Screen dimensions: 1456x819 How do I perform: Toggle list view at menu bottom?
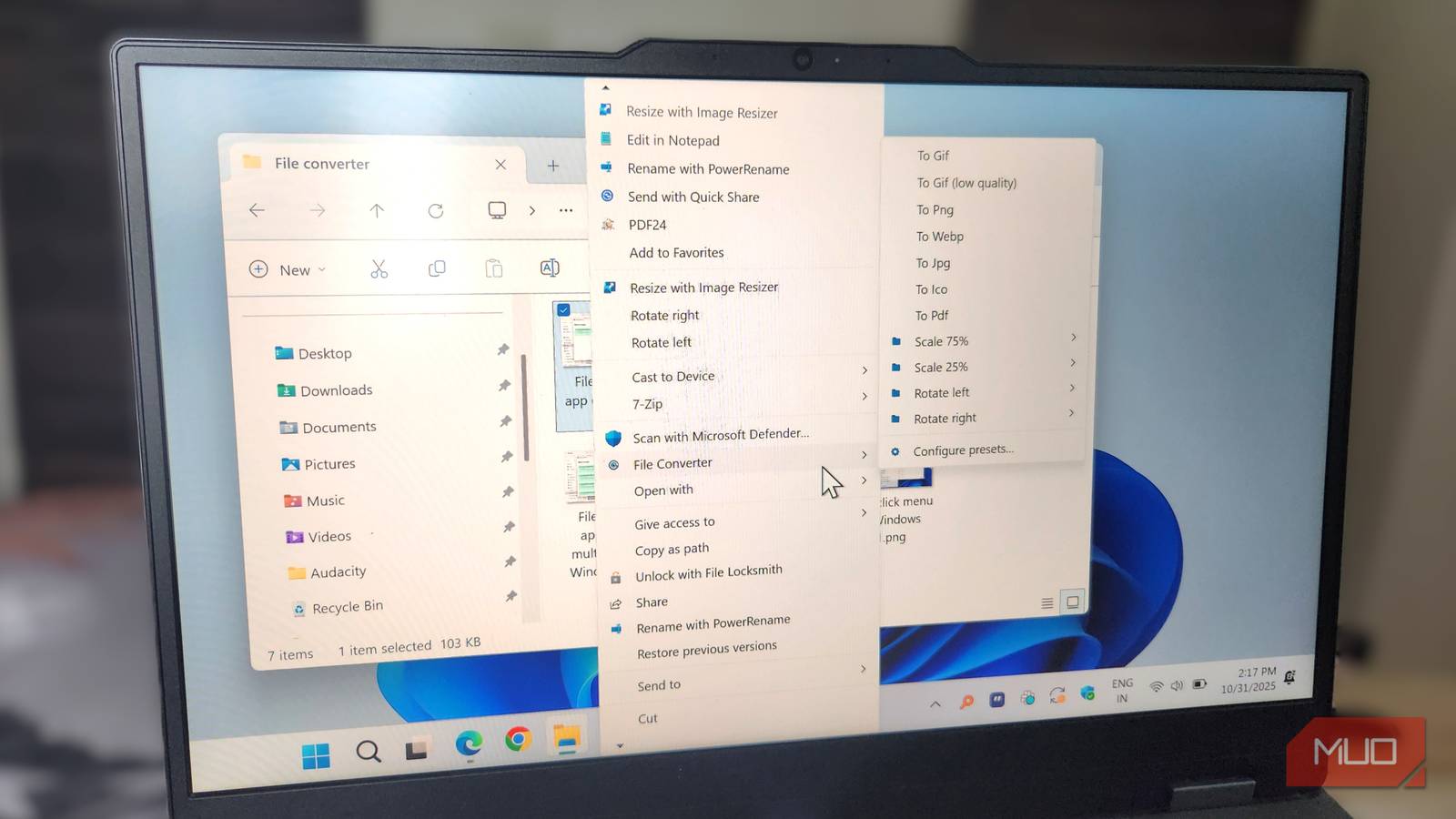[x=1047, y=602]
